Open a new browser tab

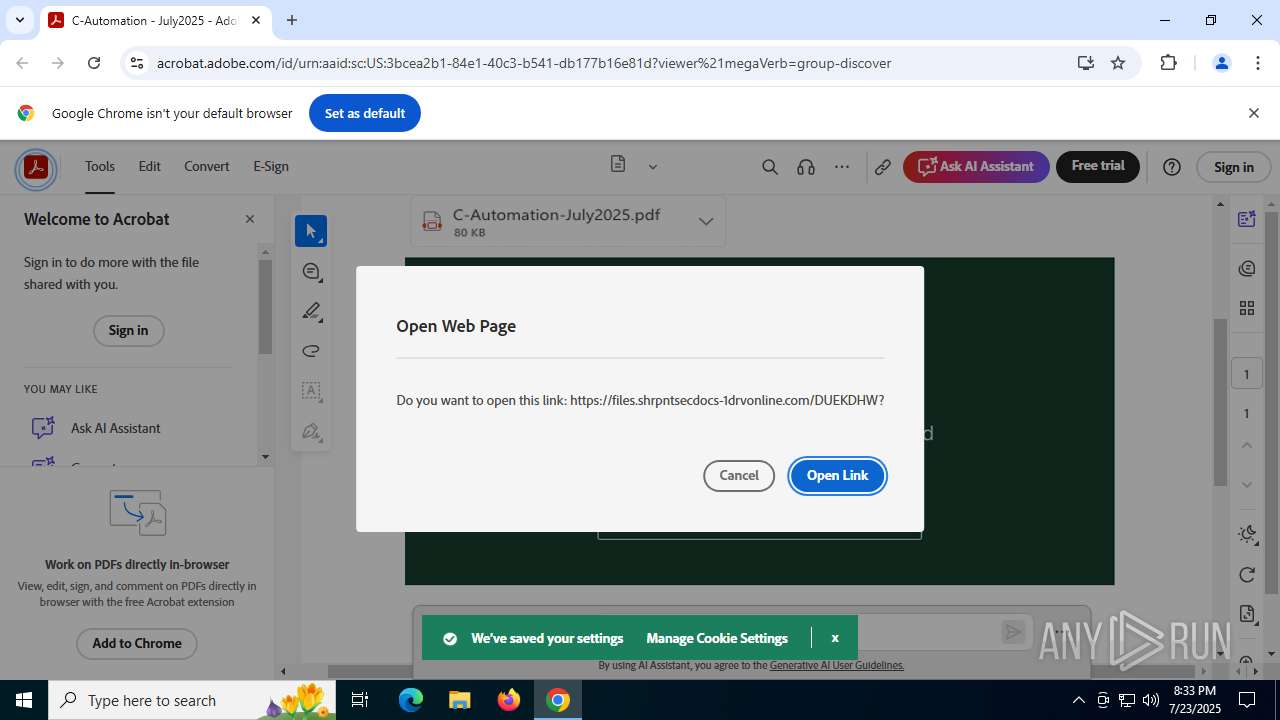292,20
